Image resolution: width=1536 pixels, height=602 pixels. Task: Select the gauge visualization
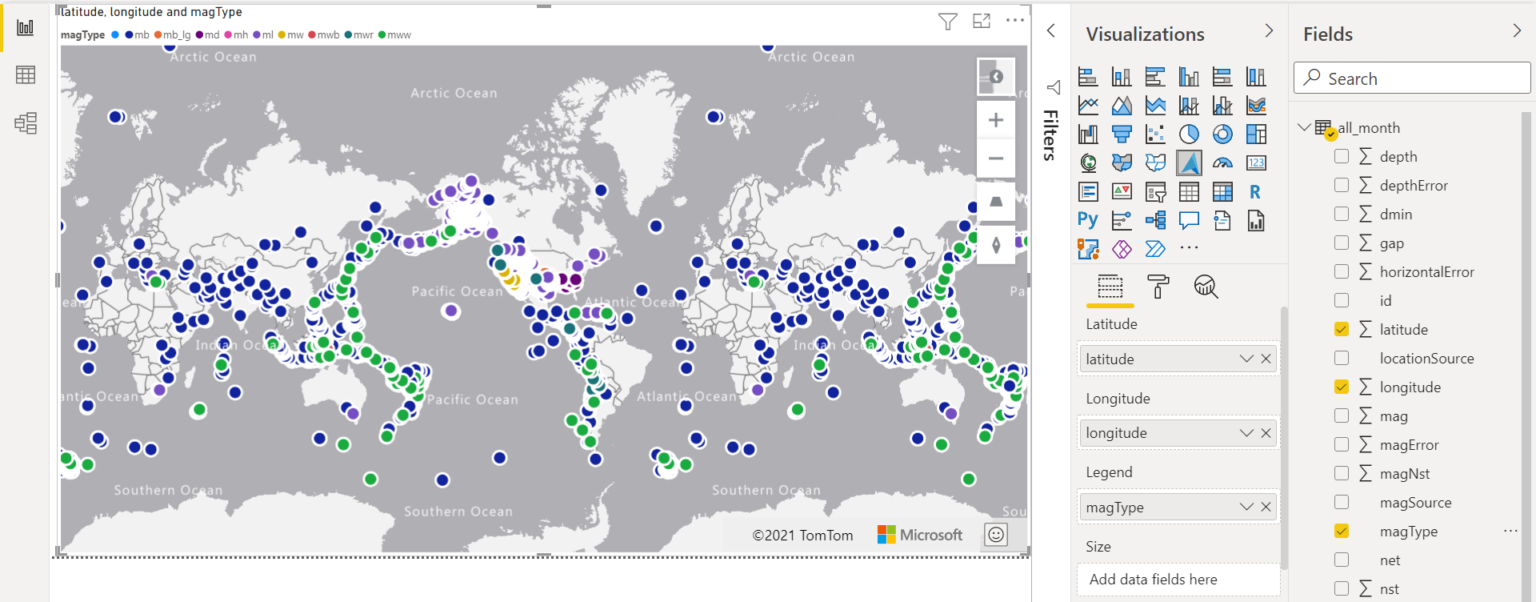pos(1221,162)
